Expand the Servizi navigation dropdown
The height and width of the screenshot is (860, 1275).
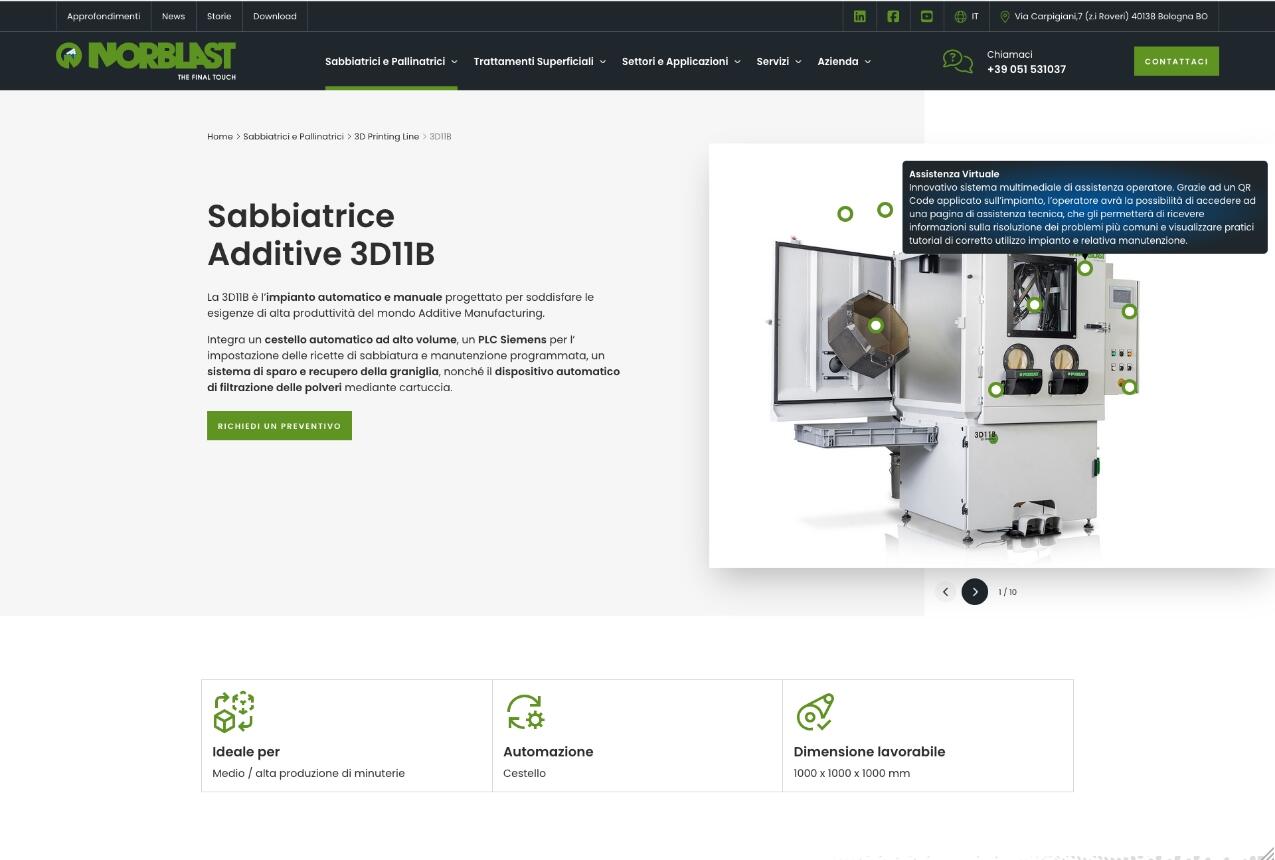pos(773,61)
